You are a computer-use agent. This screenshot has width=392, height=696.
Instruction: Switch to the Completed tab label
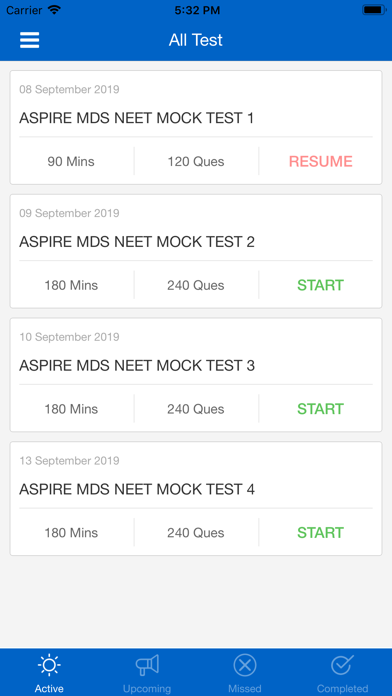(342, 688)
